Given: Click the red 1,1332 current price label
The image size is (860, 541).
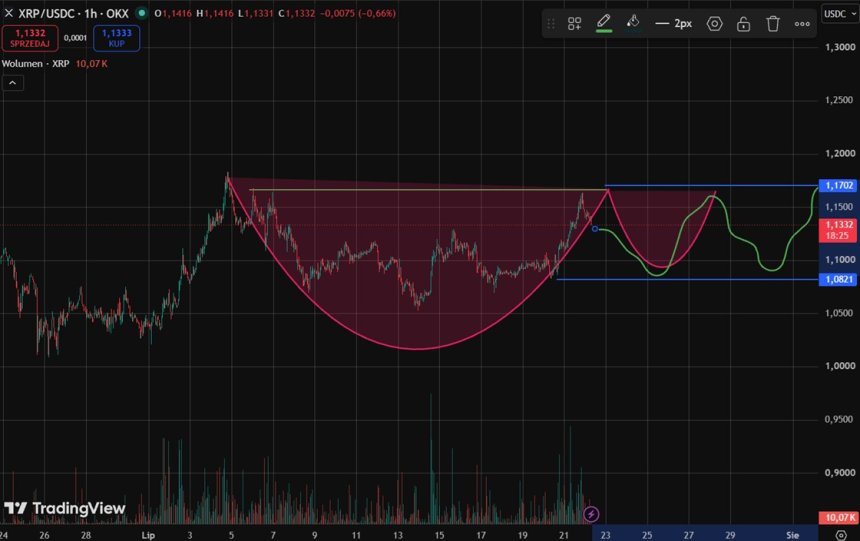Looking at the screenshot, I should 838,230.
